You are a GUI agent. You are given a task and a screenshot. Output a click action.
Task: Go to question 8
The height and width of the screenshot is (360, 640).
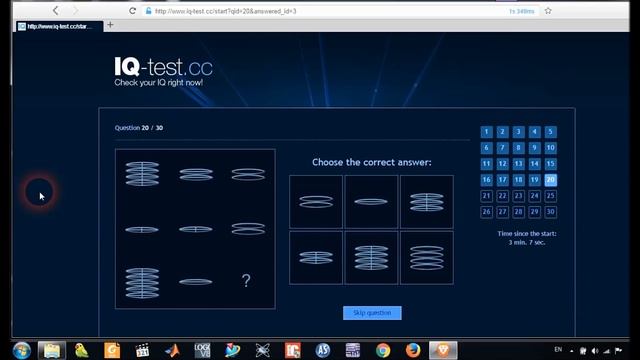[x=518, y=148]
